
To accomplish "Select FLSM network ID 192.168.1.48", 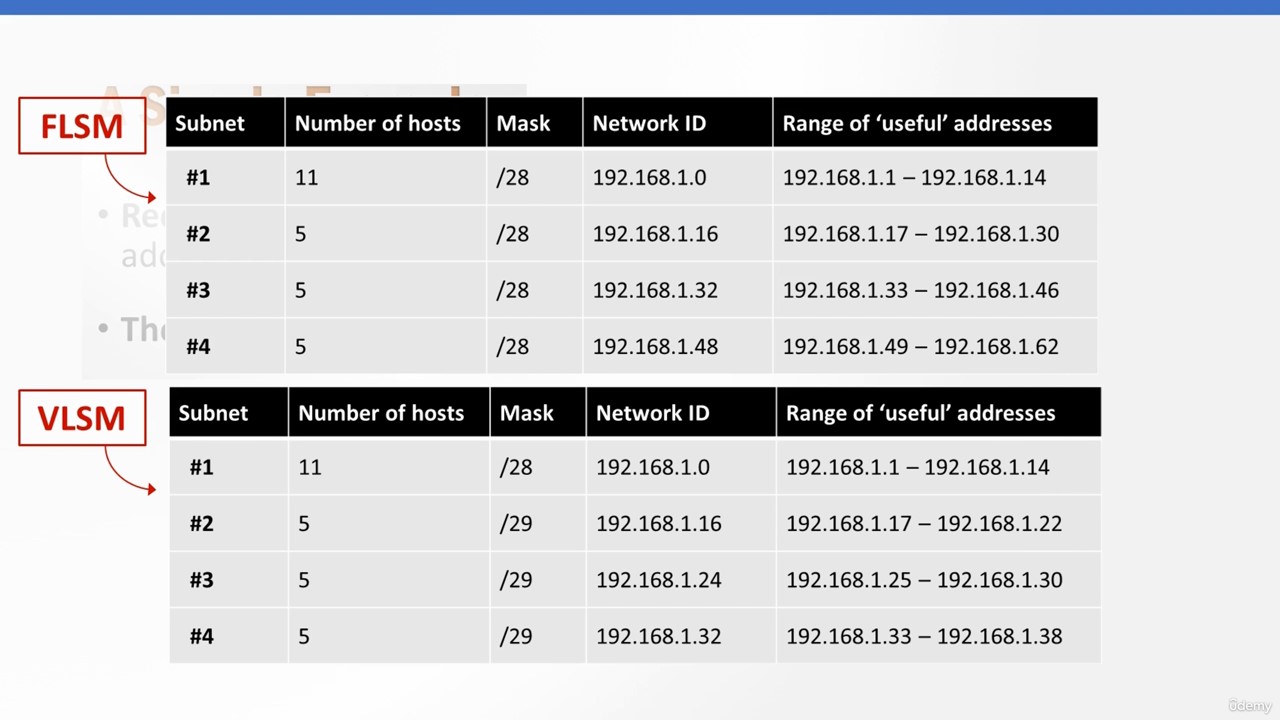I will point(655,347).
